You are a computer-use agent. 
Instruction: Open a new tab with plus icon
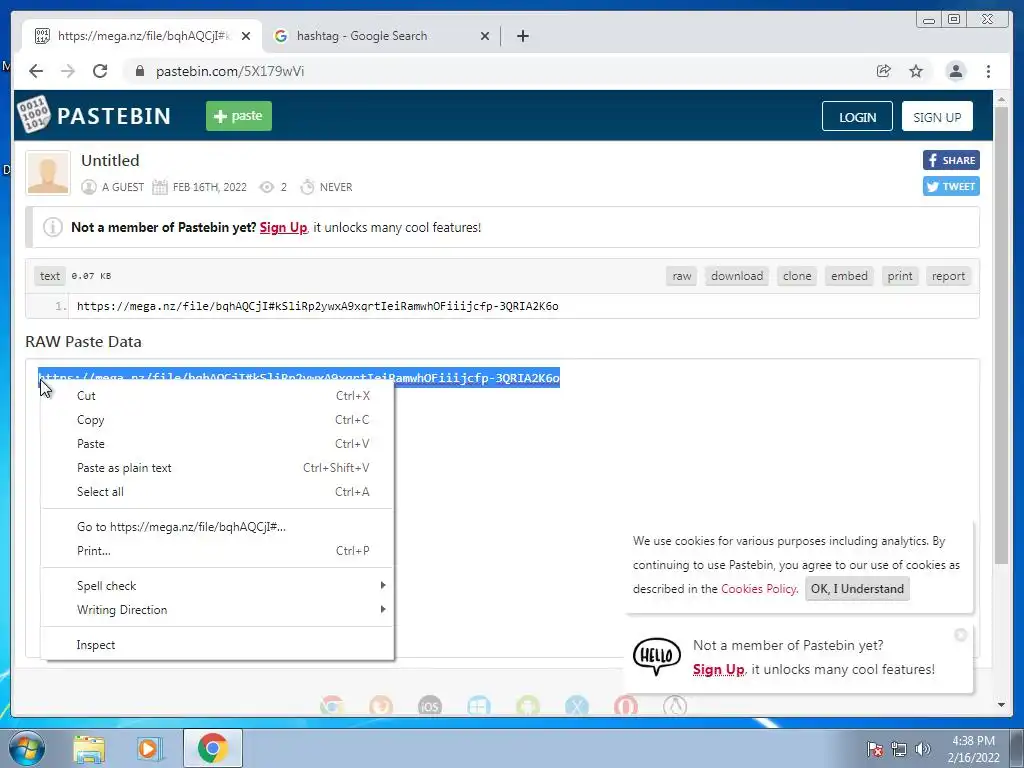click(x=522, y=36)
